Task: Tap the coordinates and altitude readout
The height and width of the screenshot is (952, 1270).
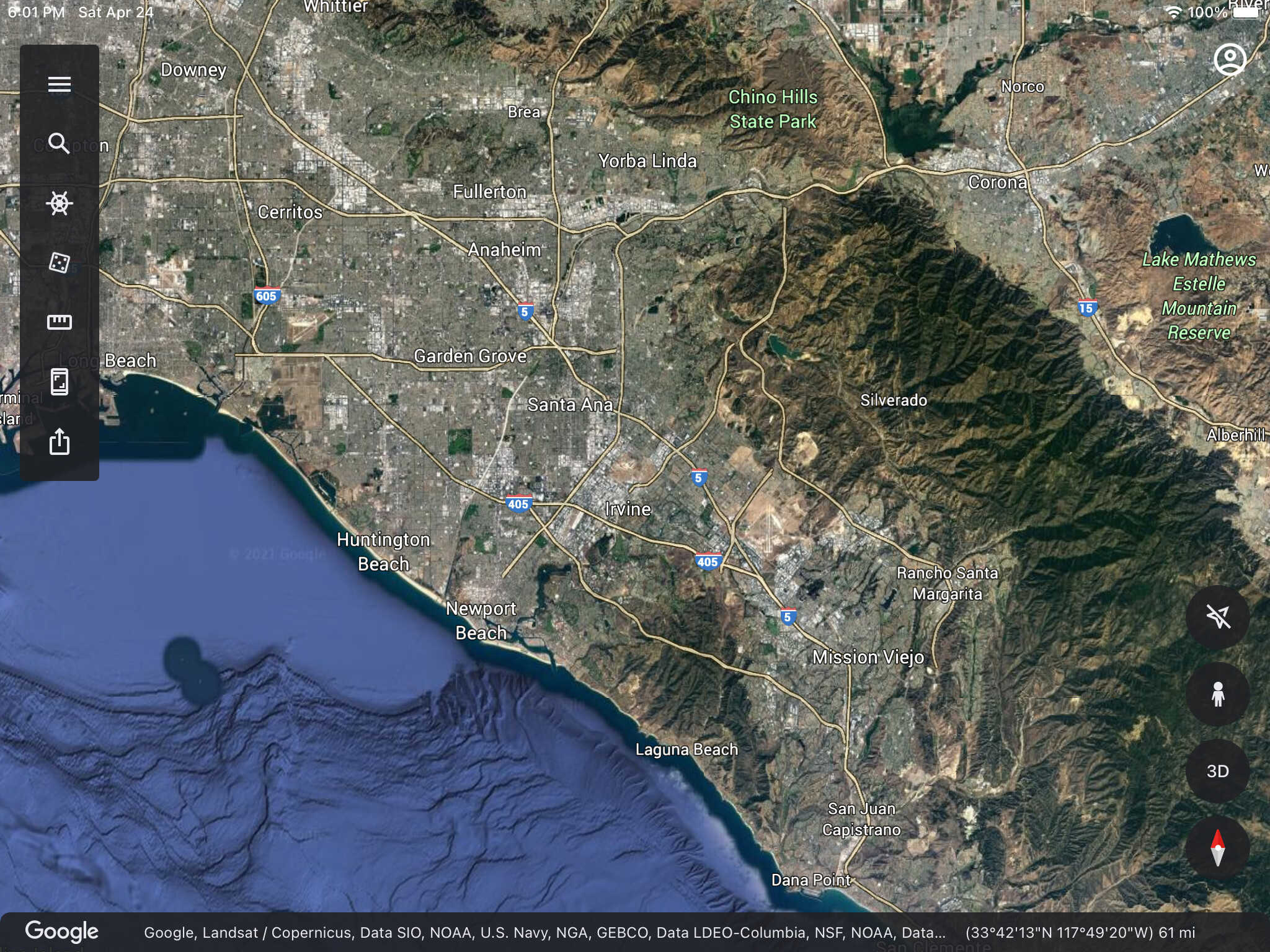Action: [x=1080, y=933]
